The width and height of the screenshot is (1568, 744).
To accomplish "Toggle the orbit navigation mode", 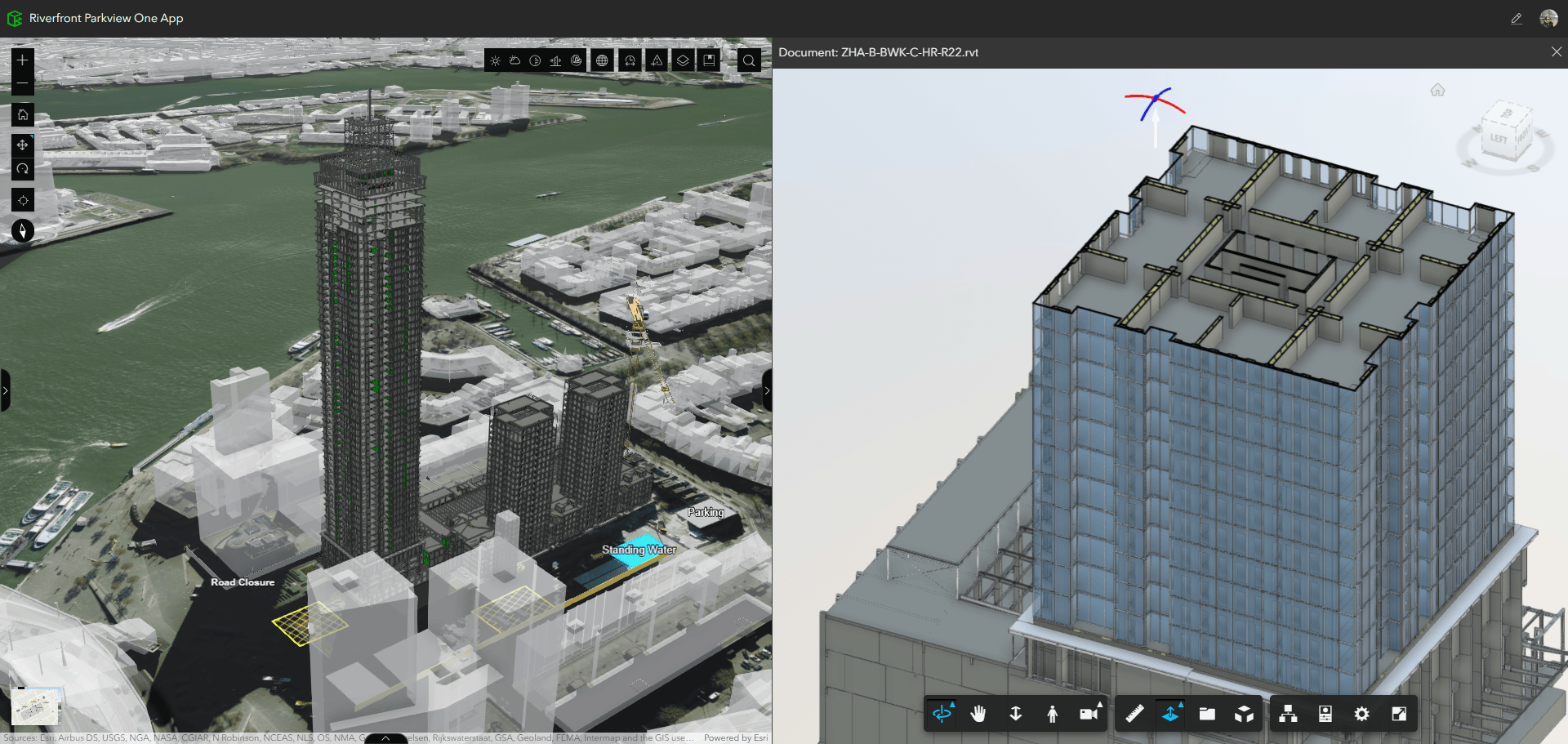I will pyautogui.click(x=943, y=713).
